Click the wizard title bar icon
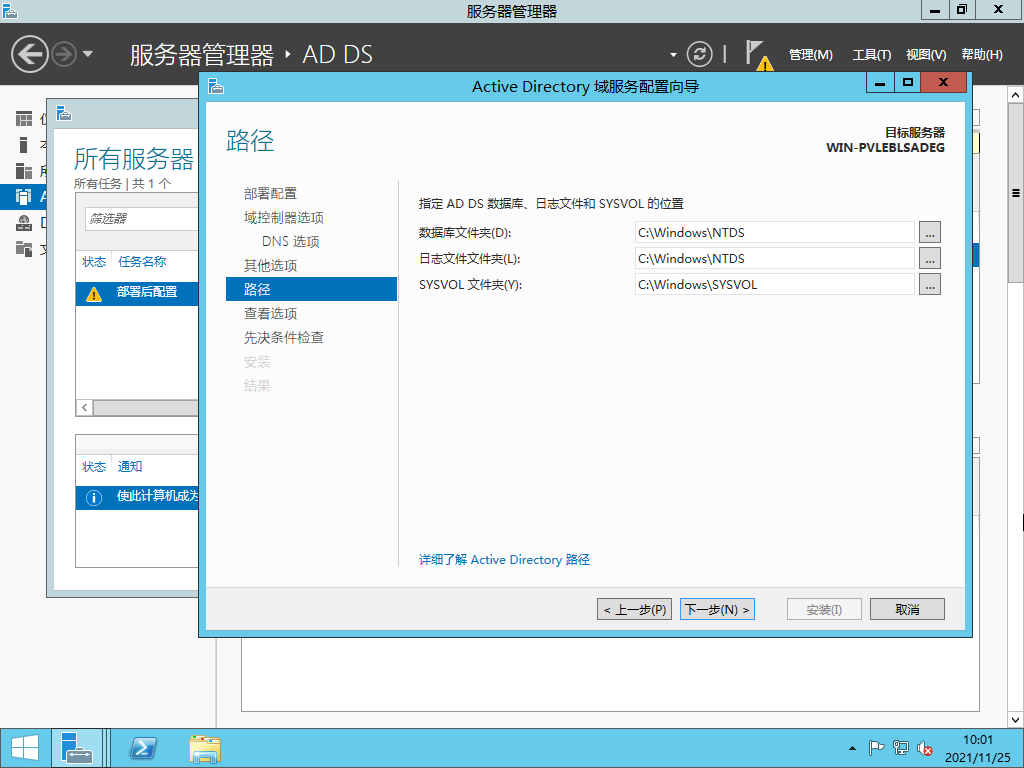Viewport: 1024px width, 768px height. 216,86
